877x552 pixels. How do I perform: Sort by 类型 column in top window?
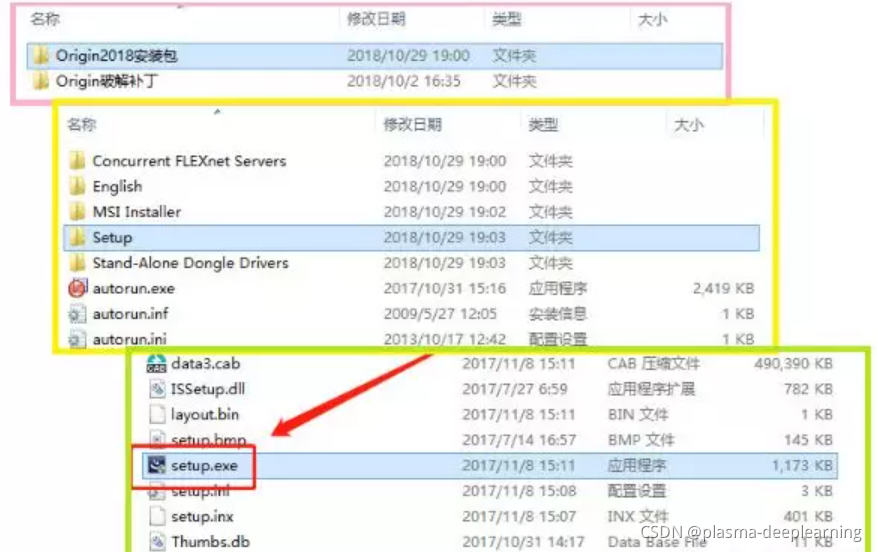507,20
